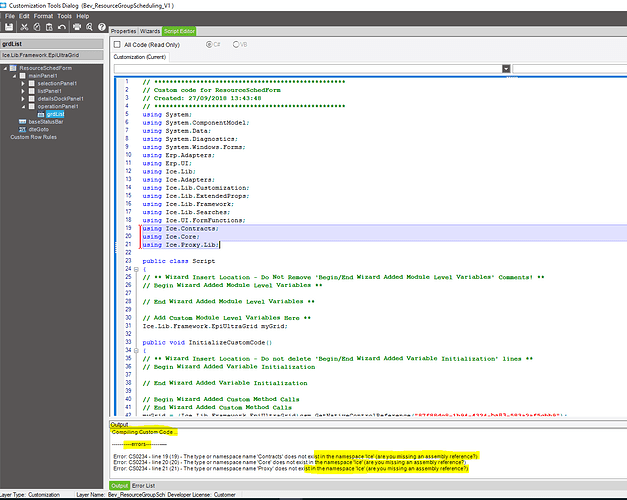This screenshot has height=500, width=627.
Task: Expand the listPanel1 tree node
Action: pyautogui.click(x=23, y=91)
